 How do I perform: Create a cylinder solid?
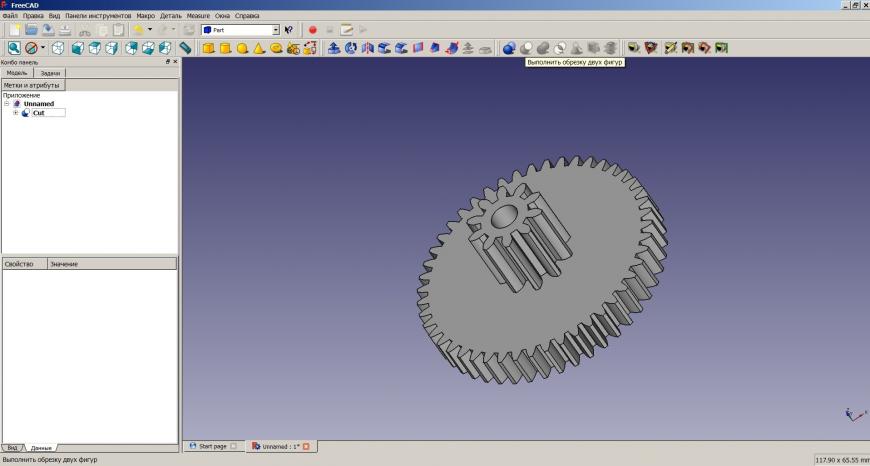[225, 48]
